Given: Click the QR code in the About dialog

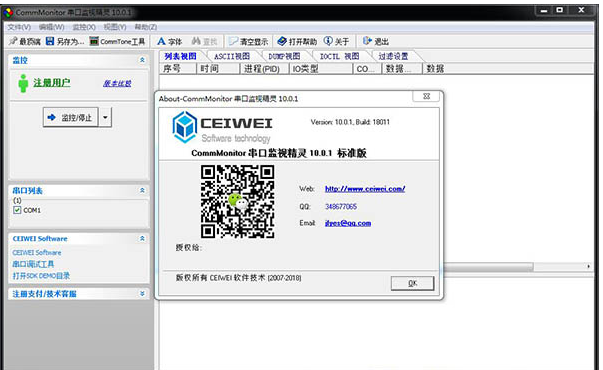Looking at the screenshot, I should click(238, 202).
